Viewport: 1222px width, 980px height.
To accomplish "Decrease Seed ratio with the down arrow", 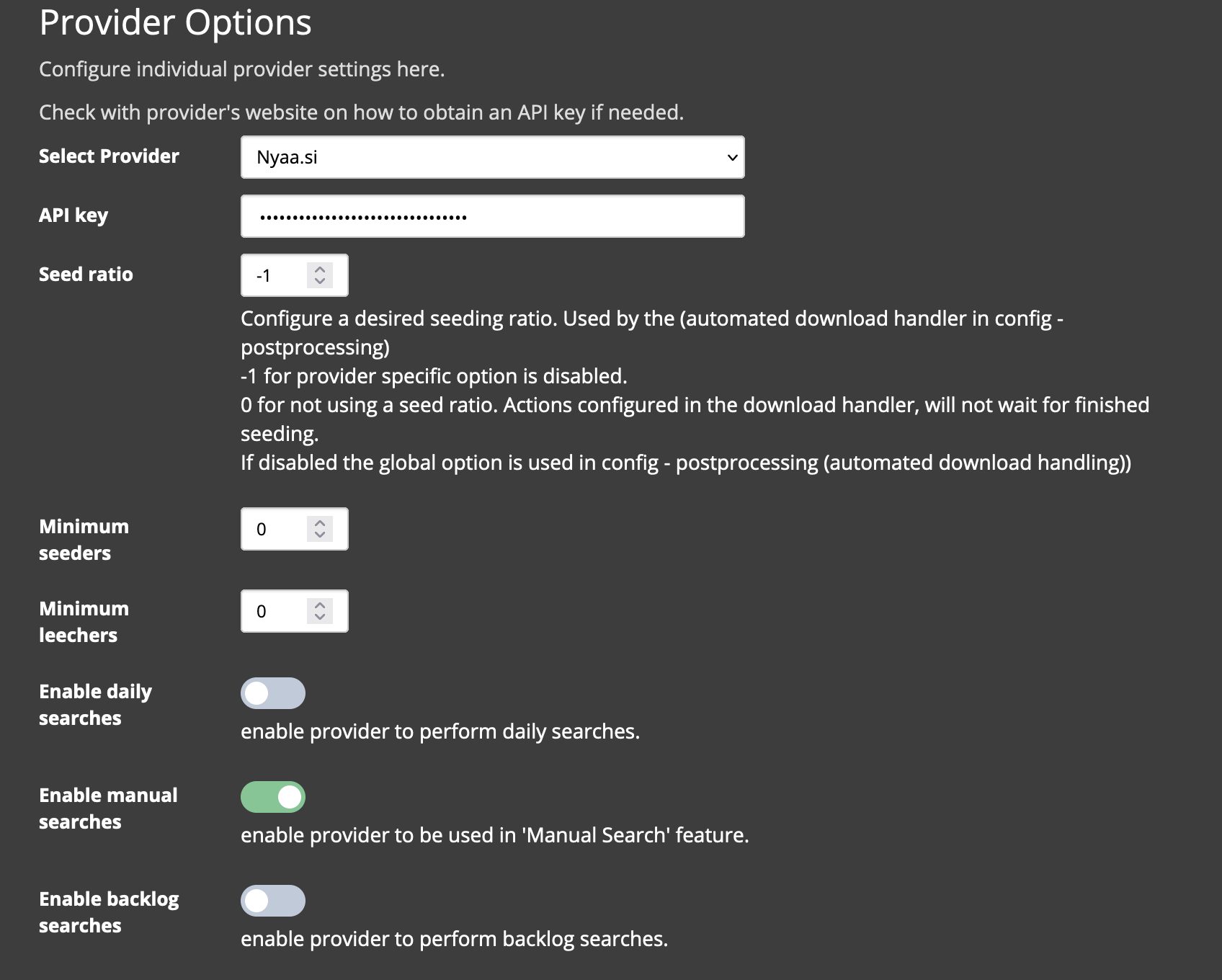I will click(320, 281).
